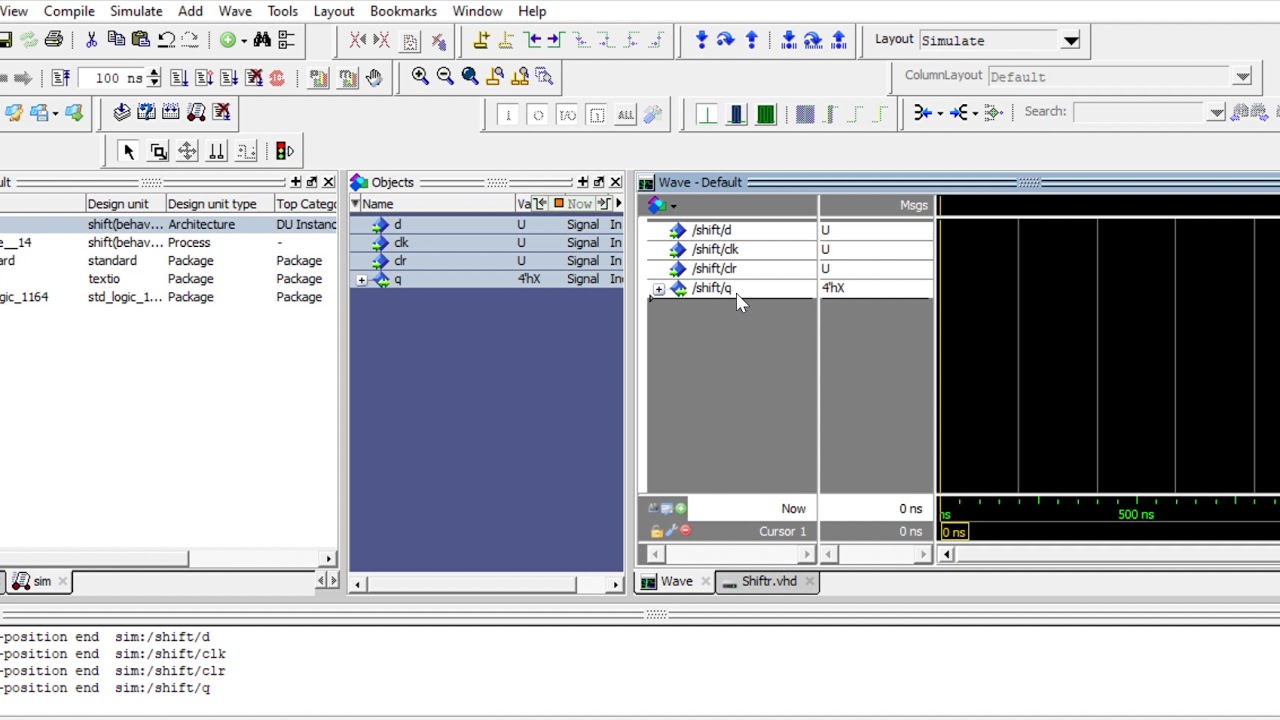
Task: Click the Step Into arrow icon
Action: tap(701, 40)
